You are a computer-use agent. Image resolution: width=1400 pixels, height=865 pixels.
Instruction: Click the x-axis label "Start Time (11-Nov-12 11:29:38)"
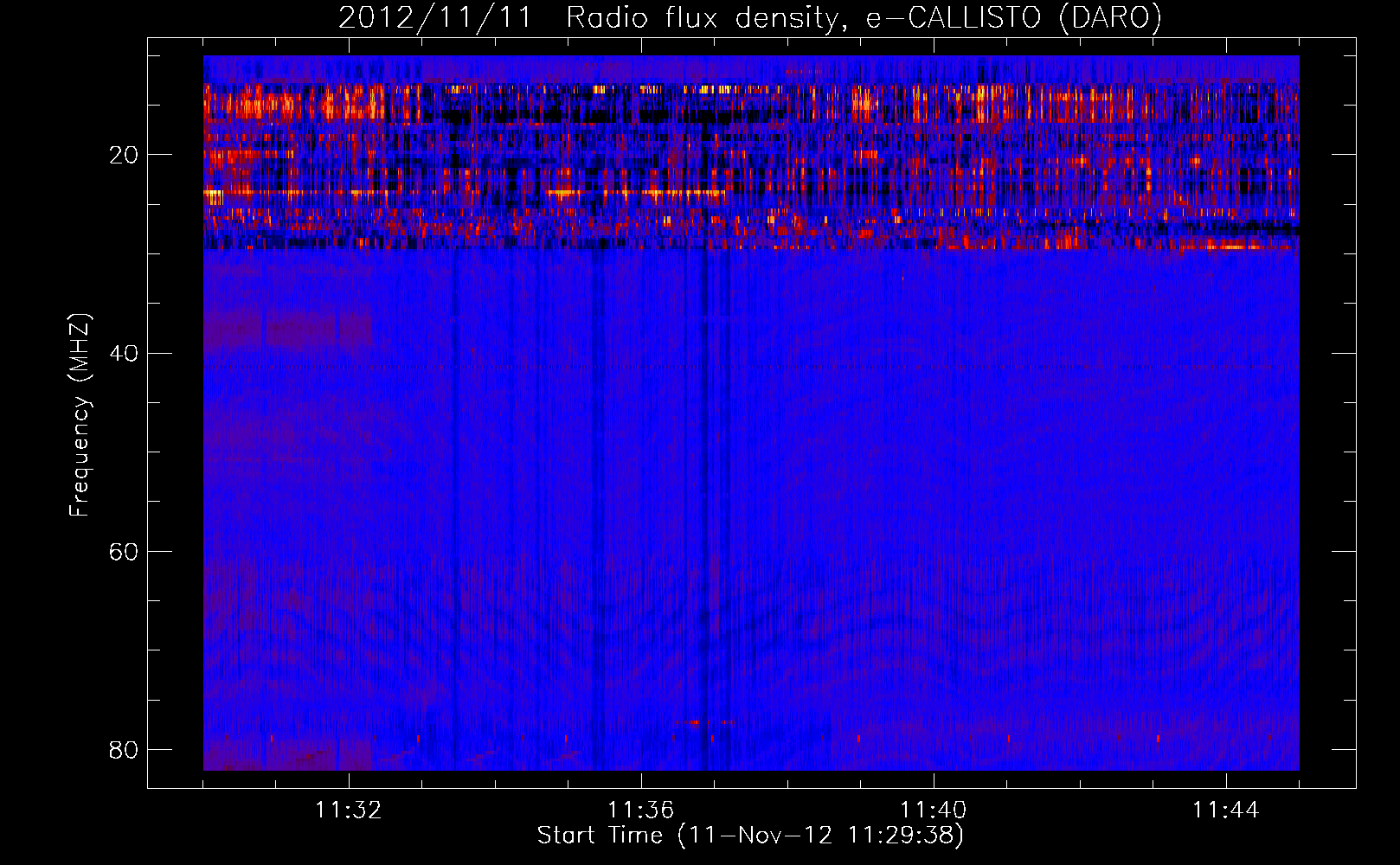click(x=750, y=836)
